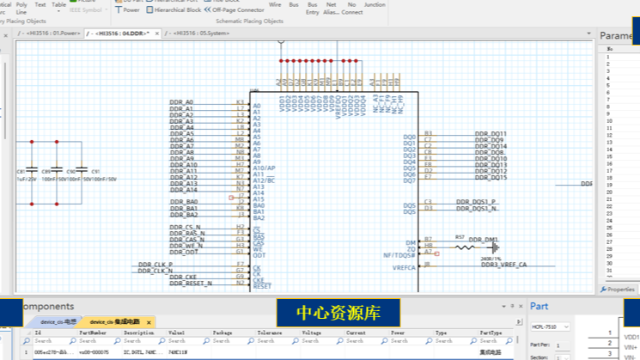Click the Components panel tab scroll arrow
Image resolution: width=640 pixels, height=360 pixels.
click(x=519, y=322)
